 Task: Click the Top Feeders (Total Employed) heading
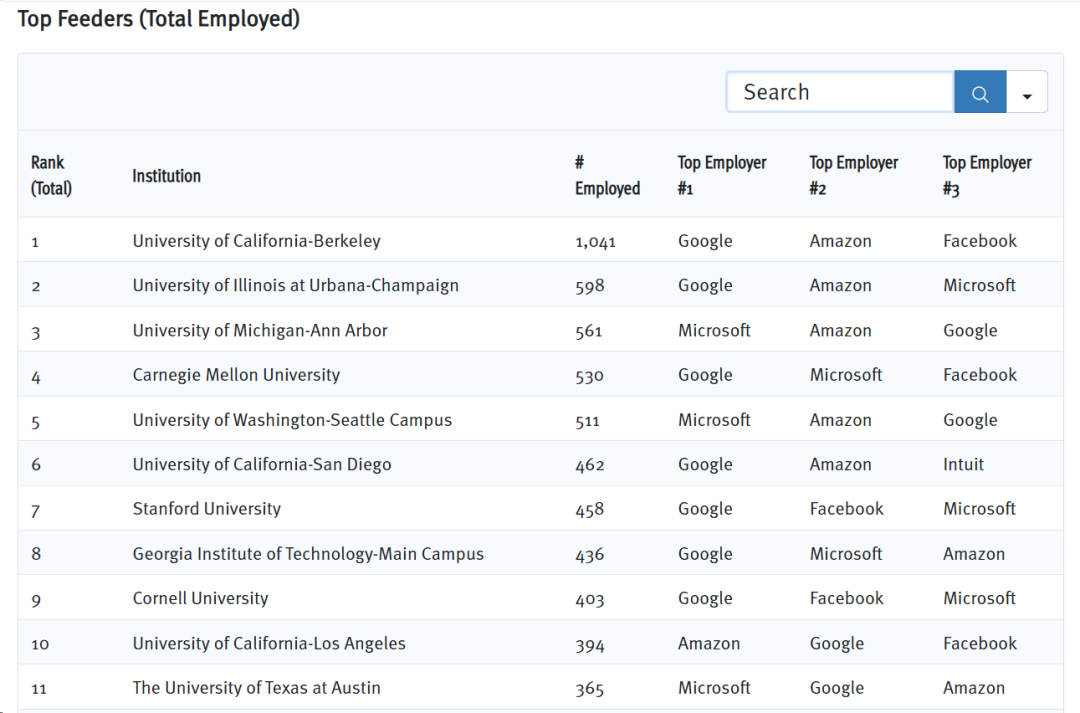(x=159, y=19)
